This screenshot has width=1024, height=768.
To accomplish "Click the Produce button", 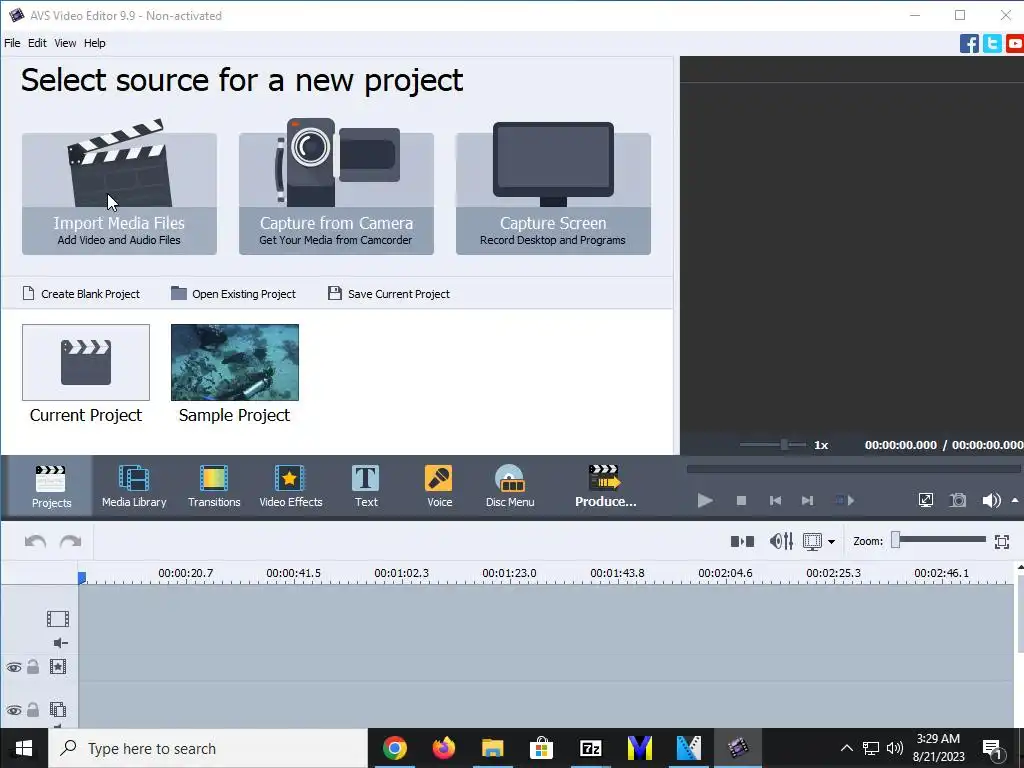I will coord(605,487).
